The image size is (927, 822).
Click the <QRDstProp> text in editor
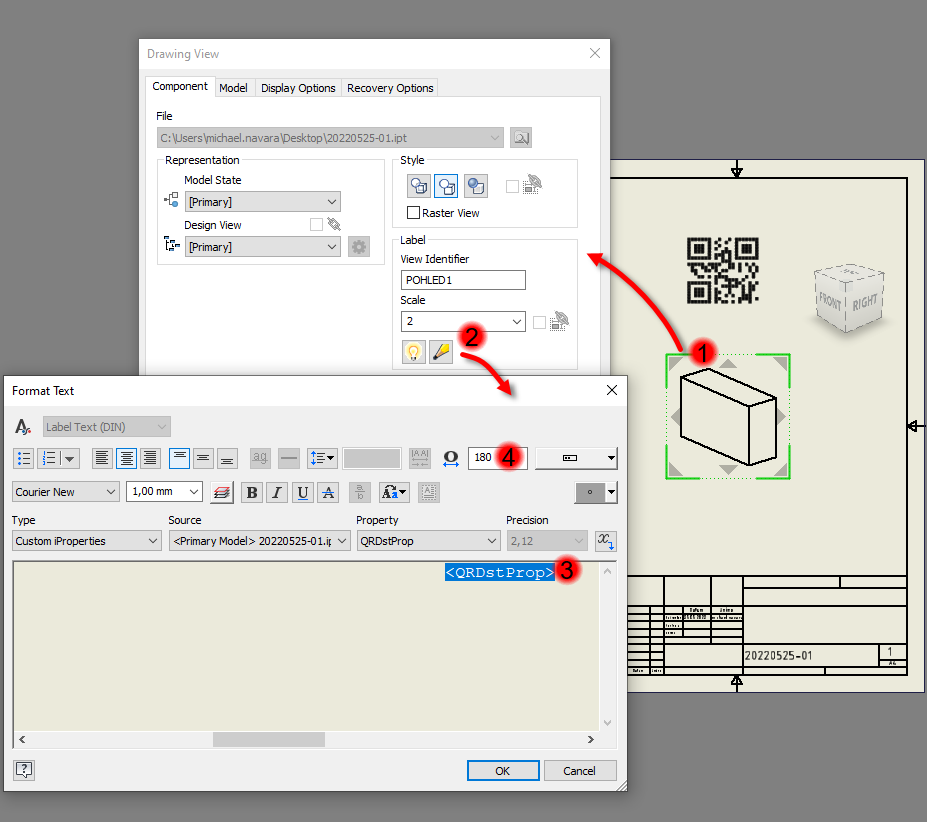tap(500, 572)
